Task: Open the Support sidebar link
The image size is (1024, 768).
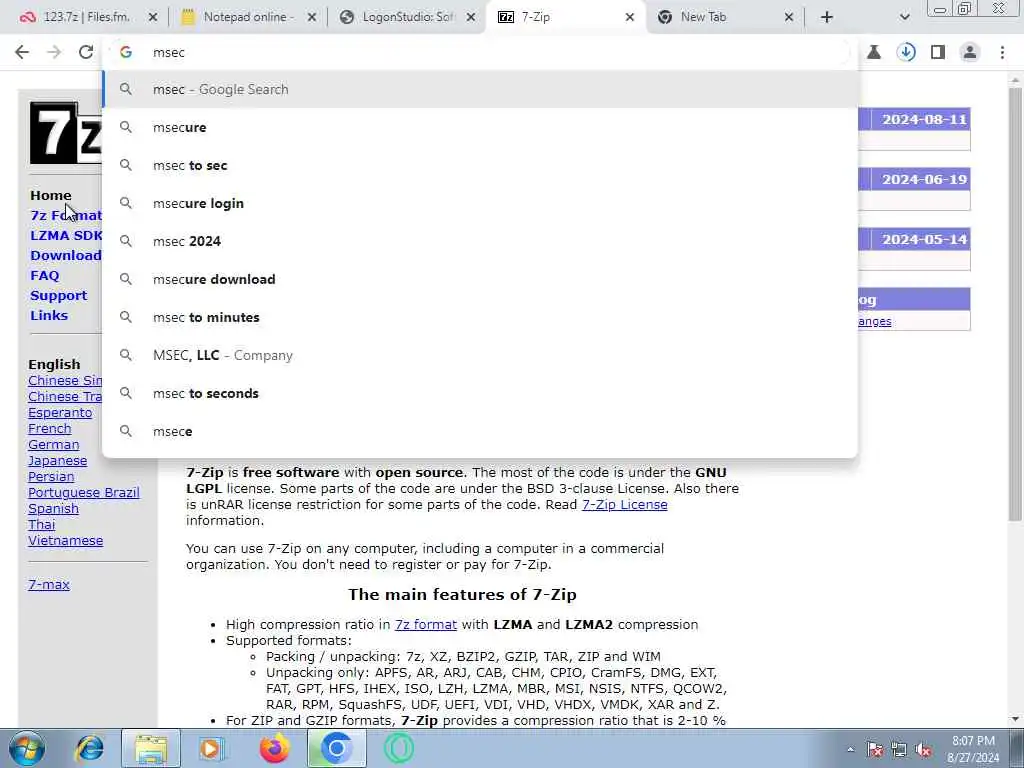Action: (x=58, y=296)
